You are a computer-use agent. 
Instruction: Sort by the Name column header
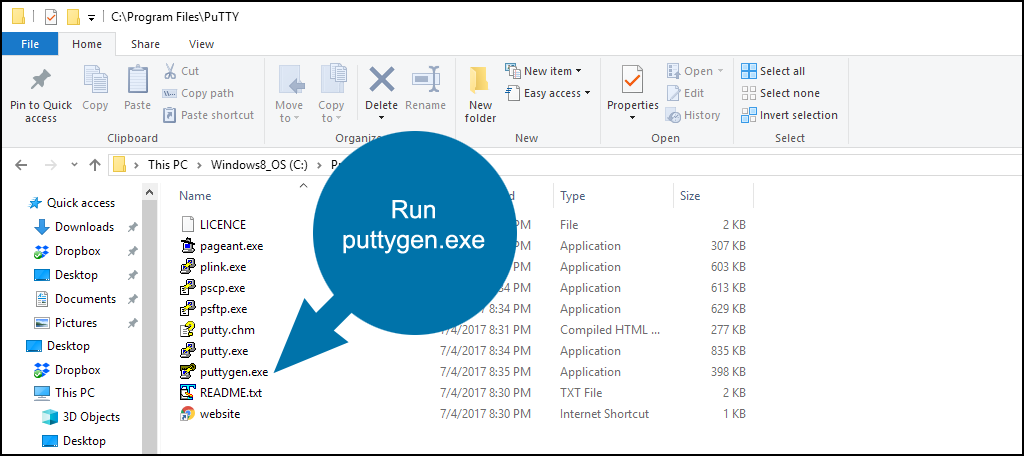point(195,196)
